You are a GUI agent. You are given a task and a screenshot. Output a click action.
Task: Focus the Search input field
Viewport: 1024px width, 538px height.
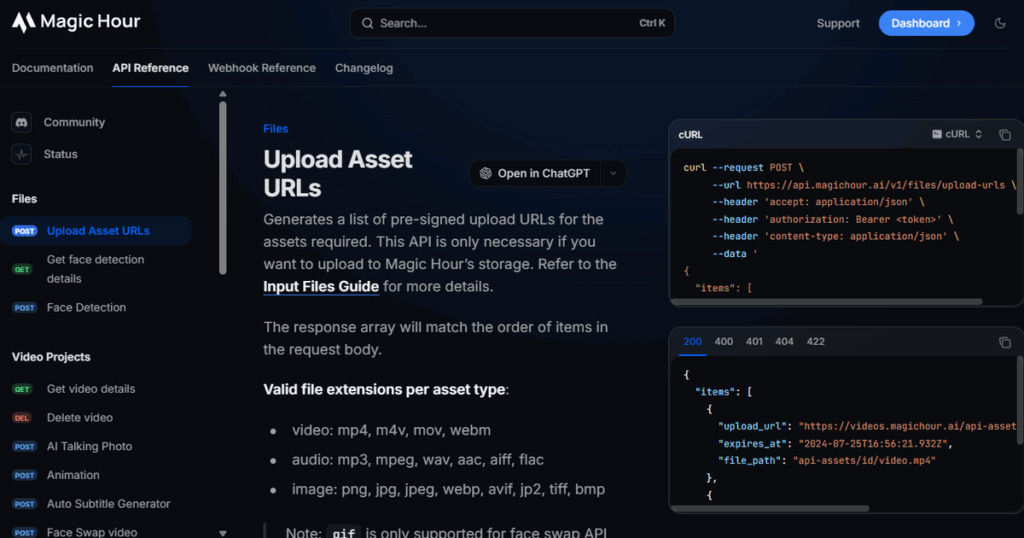click(512, 24)
